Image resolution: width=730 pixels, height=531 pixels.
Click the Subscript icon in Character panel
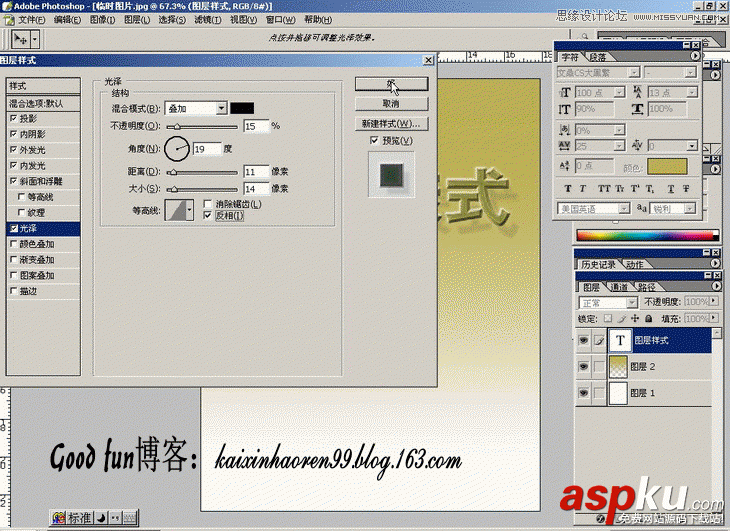tap(649, 188)
